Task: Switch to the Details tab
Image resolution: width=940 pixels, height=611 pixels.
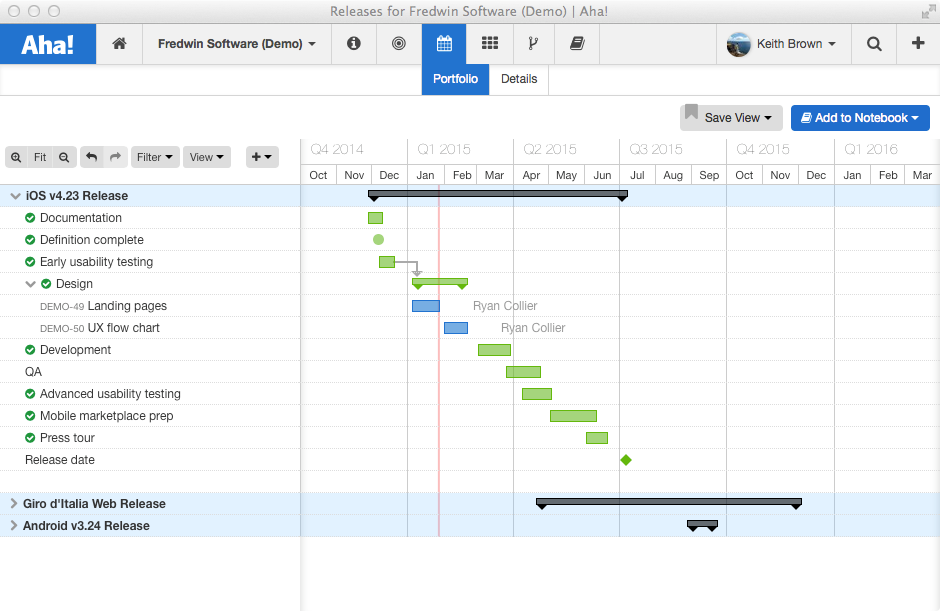Action: pos(519,79)
